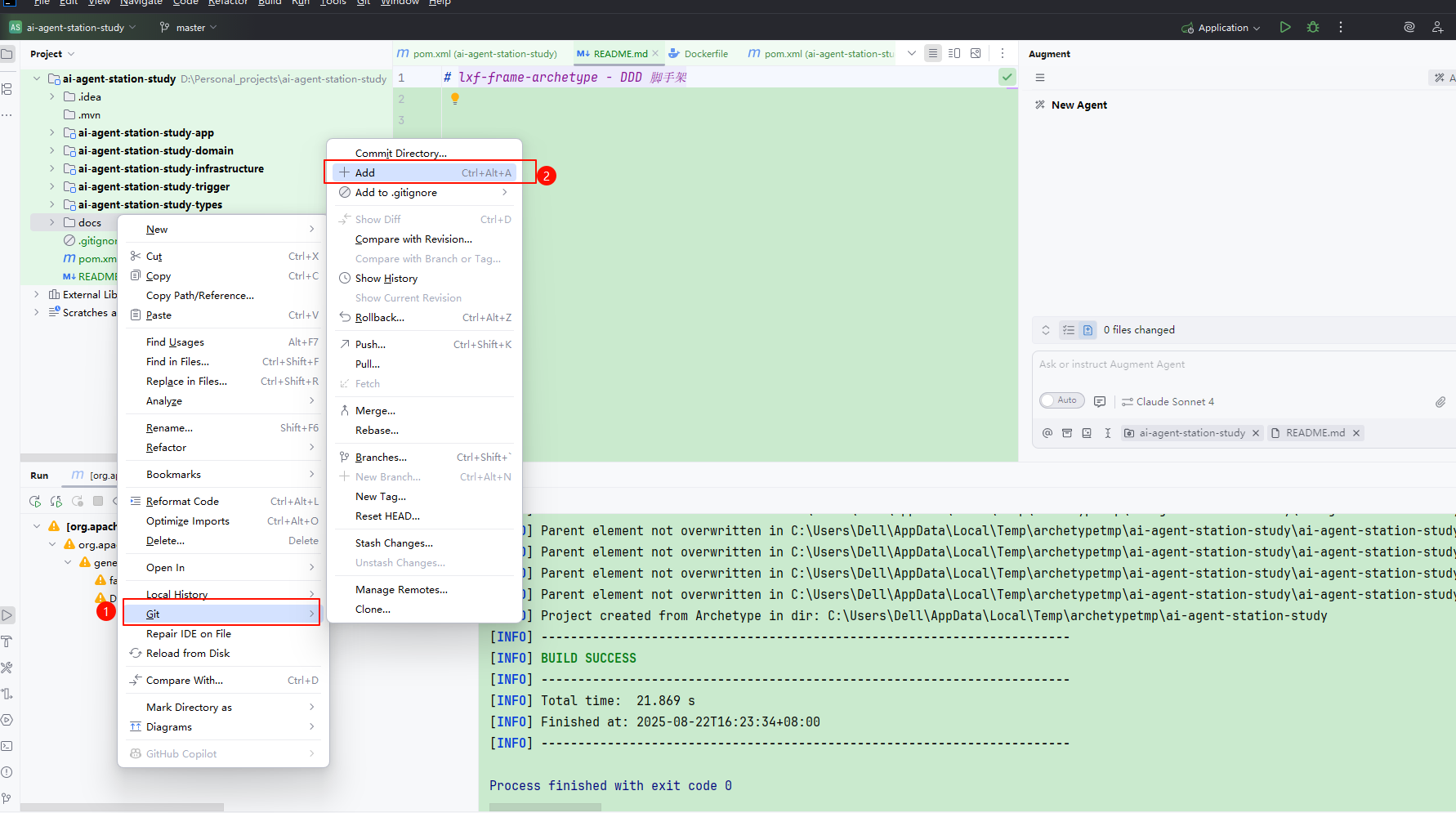Open the Code With Me add-user icon

[x=1437, y=27]
